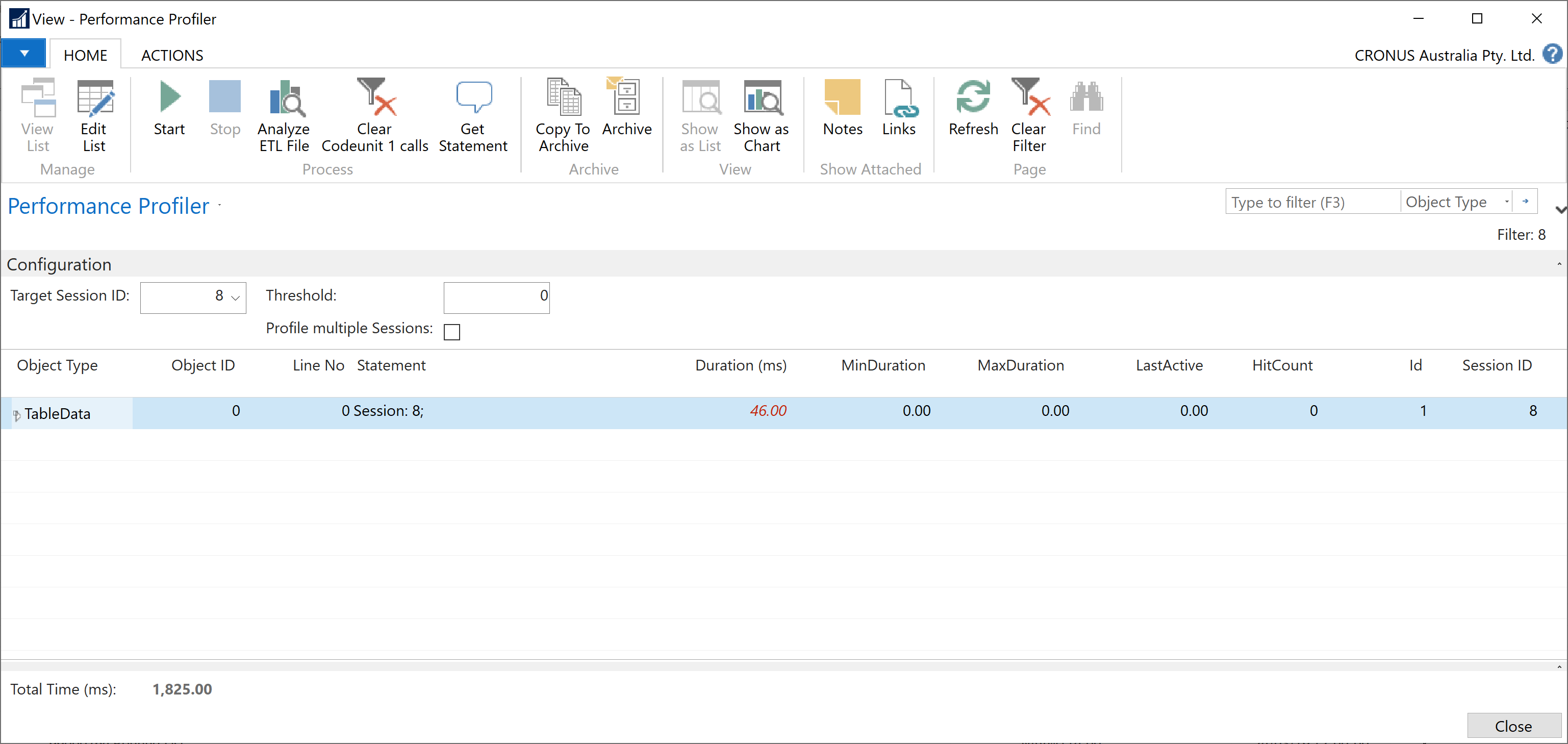This screenshot has width=1568, height=744.
Task: Click the Line No column header
Action: click(x=318, y=365)
